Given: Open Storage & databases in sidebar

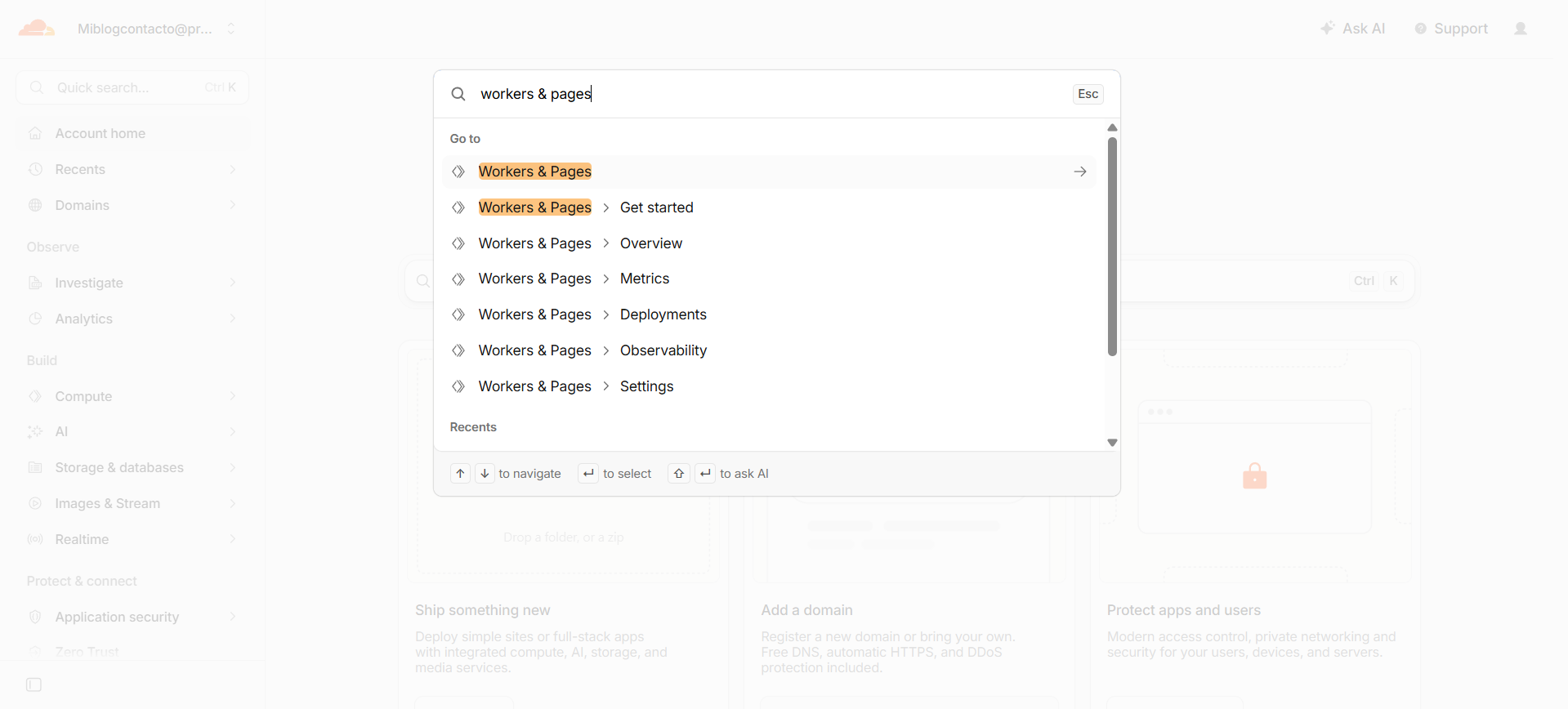Looking at the screenshot, I should point(132,467).
